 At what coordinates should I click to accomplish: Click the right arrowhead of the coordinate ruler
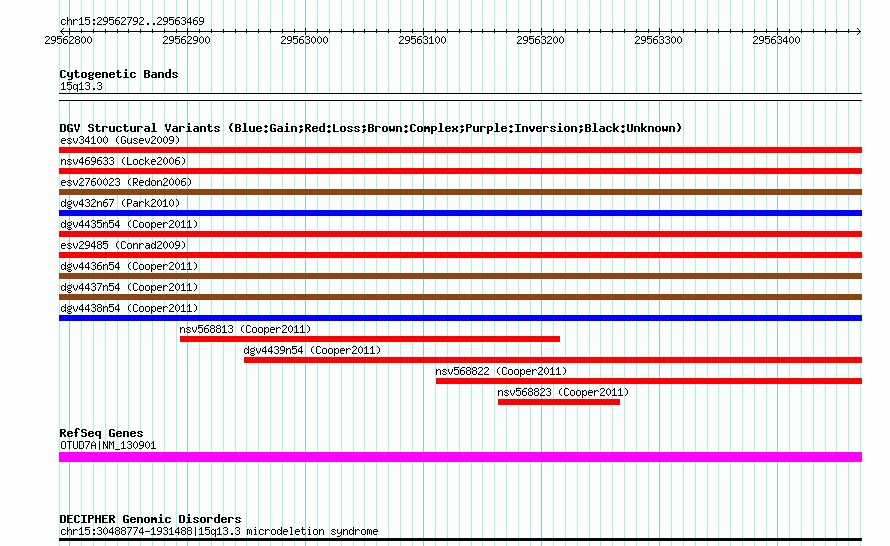point(859,31)
